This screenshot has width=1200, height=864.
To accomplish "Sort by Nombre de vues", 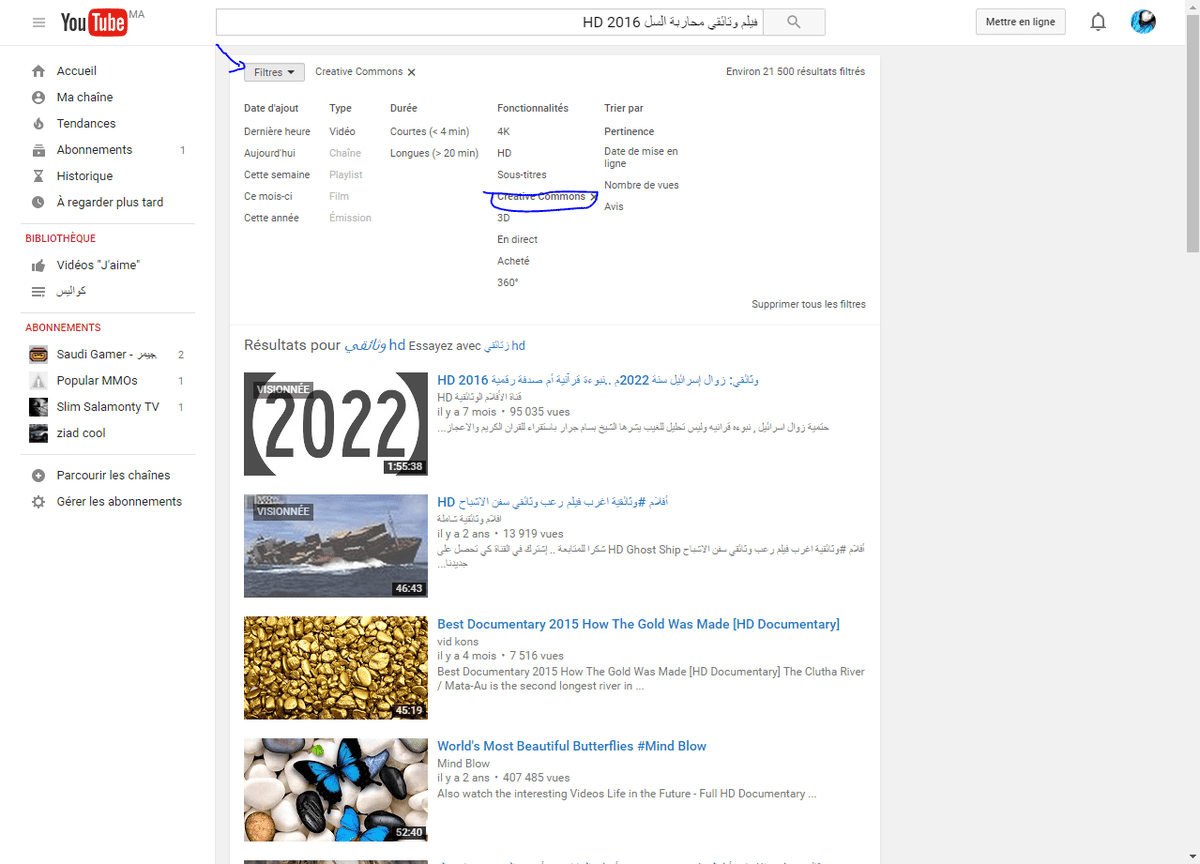I will (641, 185).
